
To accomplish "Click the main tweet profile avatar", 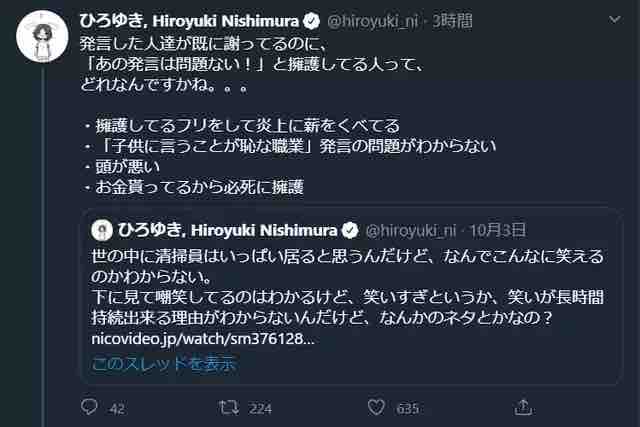I will (42, 44).
